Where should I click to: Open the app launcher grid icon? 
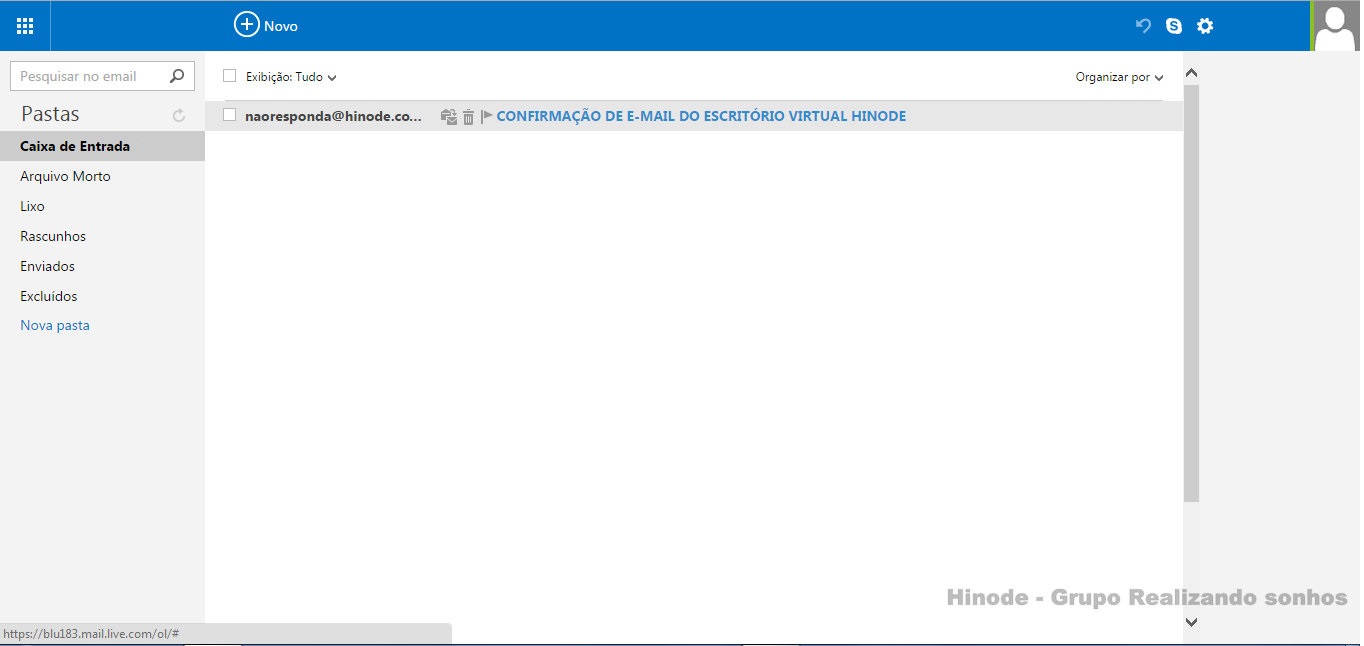(25, 26)
